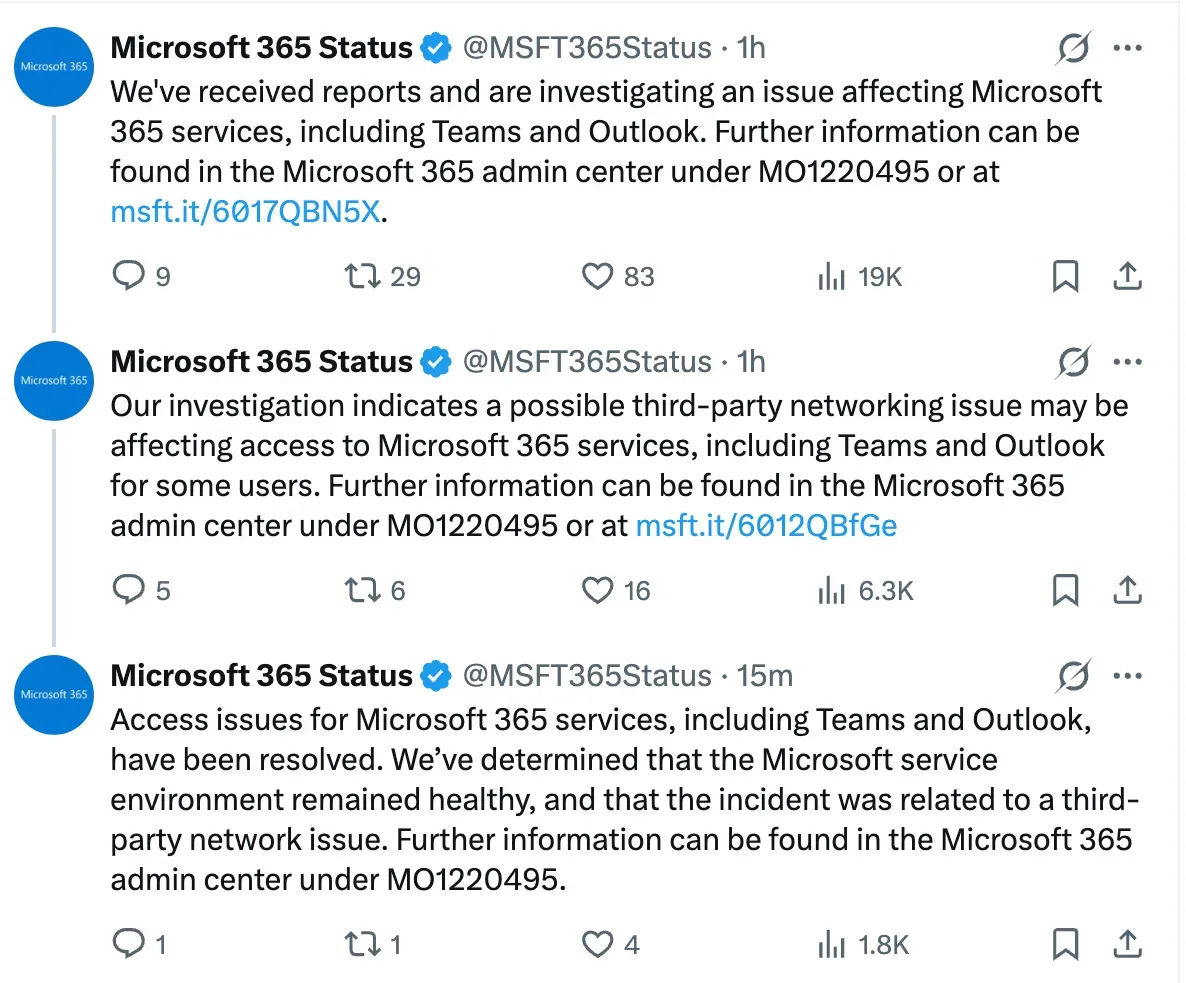The height and width of the screenshot is (983, 1186).
Task: Share the resolved-incident tweet via share icon
Action: [1128, 944]
